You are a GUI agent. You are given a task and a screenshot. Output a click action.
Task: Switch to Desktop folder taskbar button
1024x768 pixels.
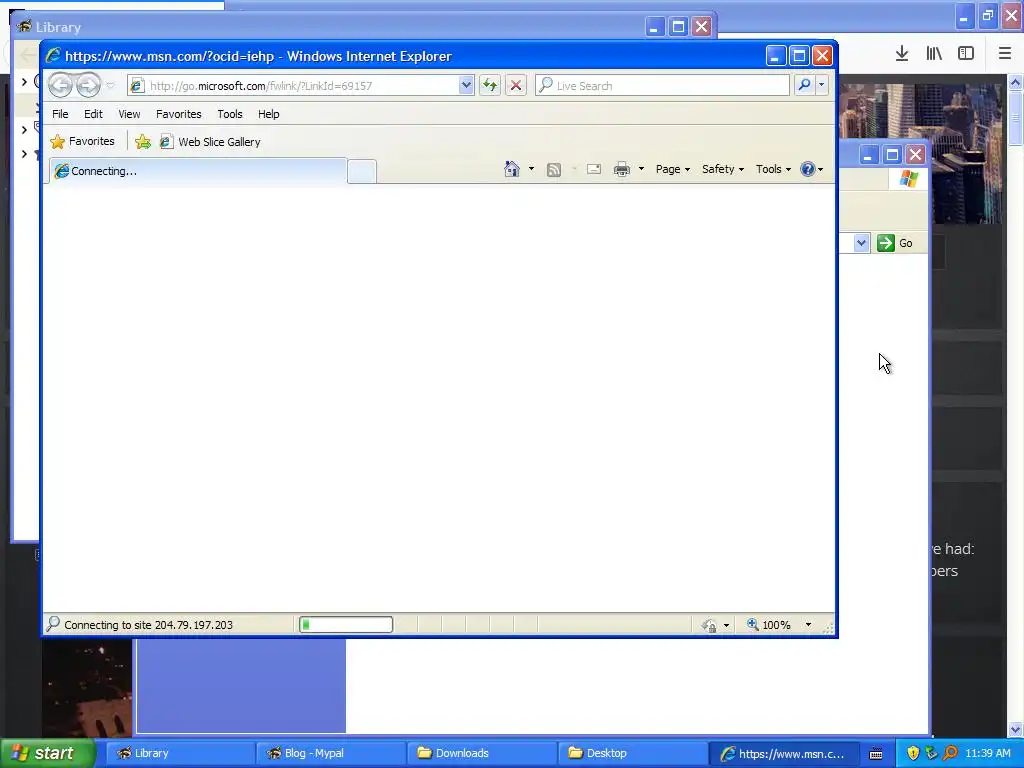(x=632, y=753)
